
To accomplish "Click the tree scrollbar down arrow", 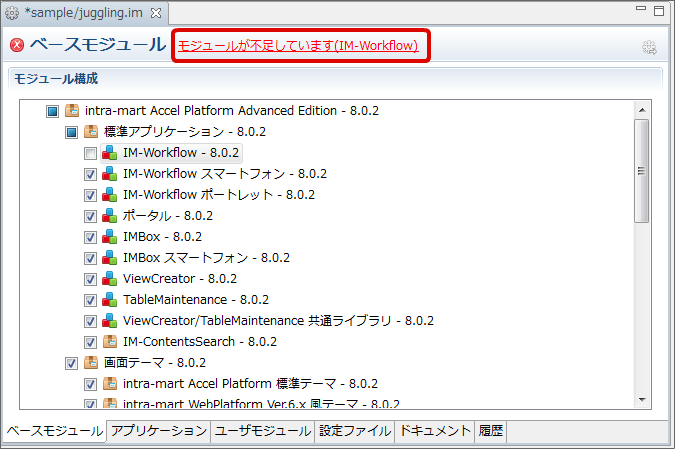I will [x=642, y=399].
